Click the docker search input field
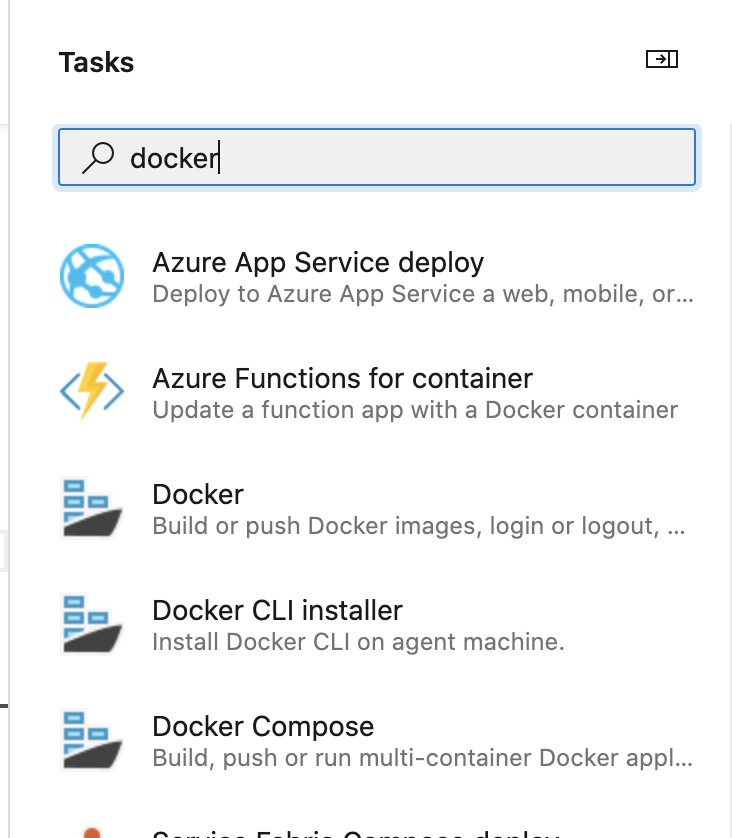Viewport: 732px width, 838px height. 377,157
